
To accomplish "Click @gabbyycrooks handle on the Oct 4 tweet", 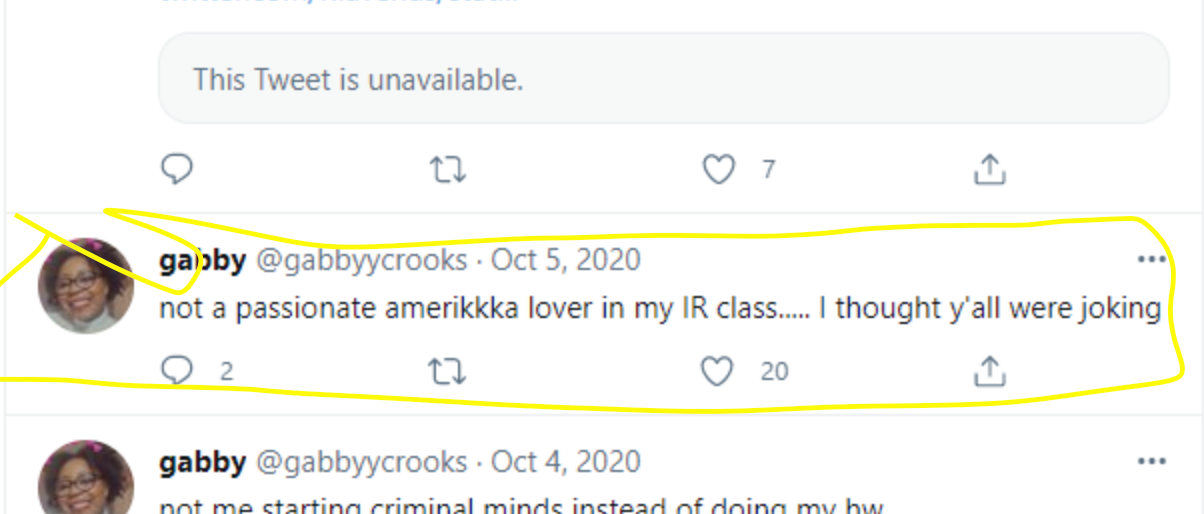I will [362, 462].
